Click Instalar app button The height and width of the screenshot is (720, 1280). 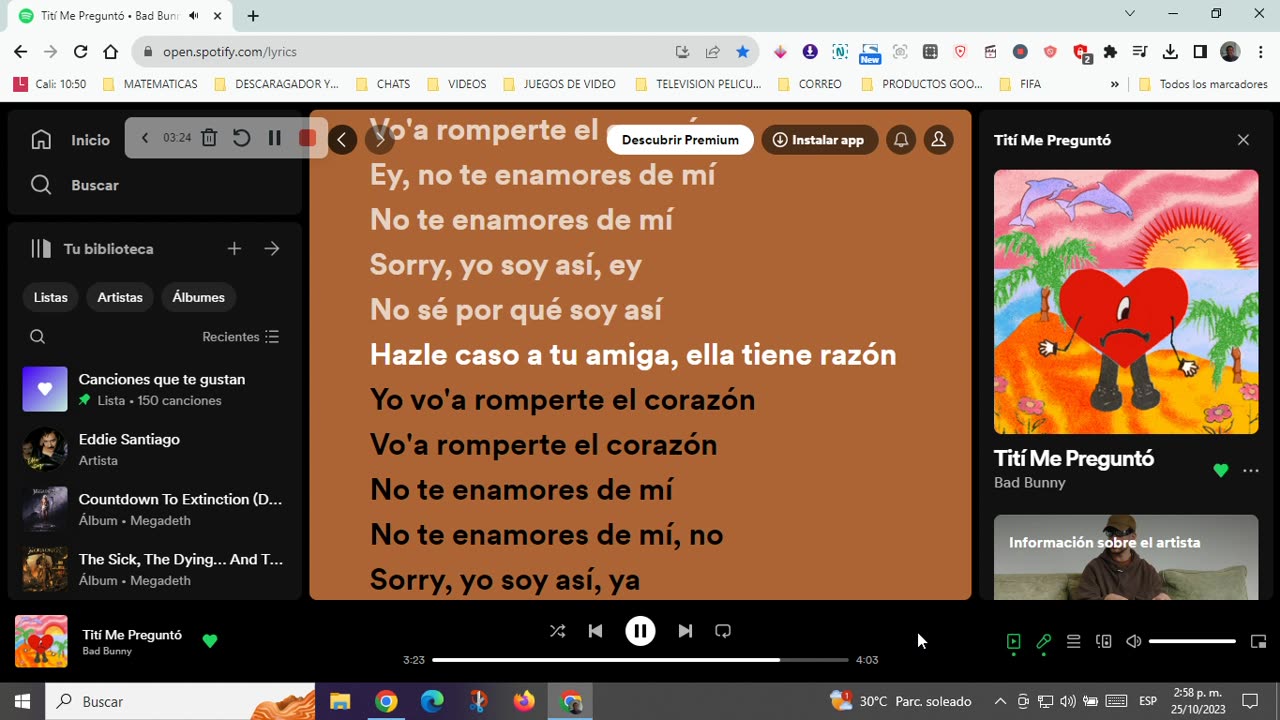click(820, 140)
